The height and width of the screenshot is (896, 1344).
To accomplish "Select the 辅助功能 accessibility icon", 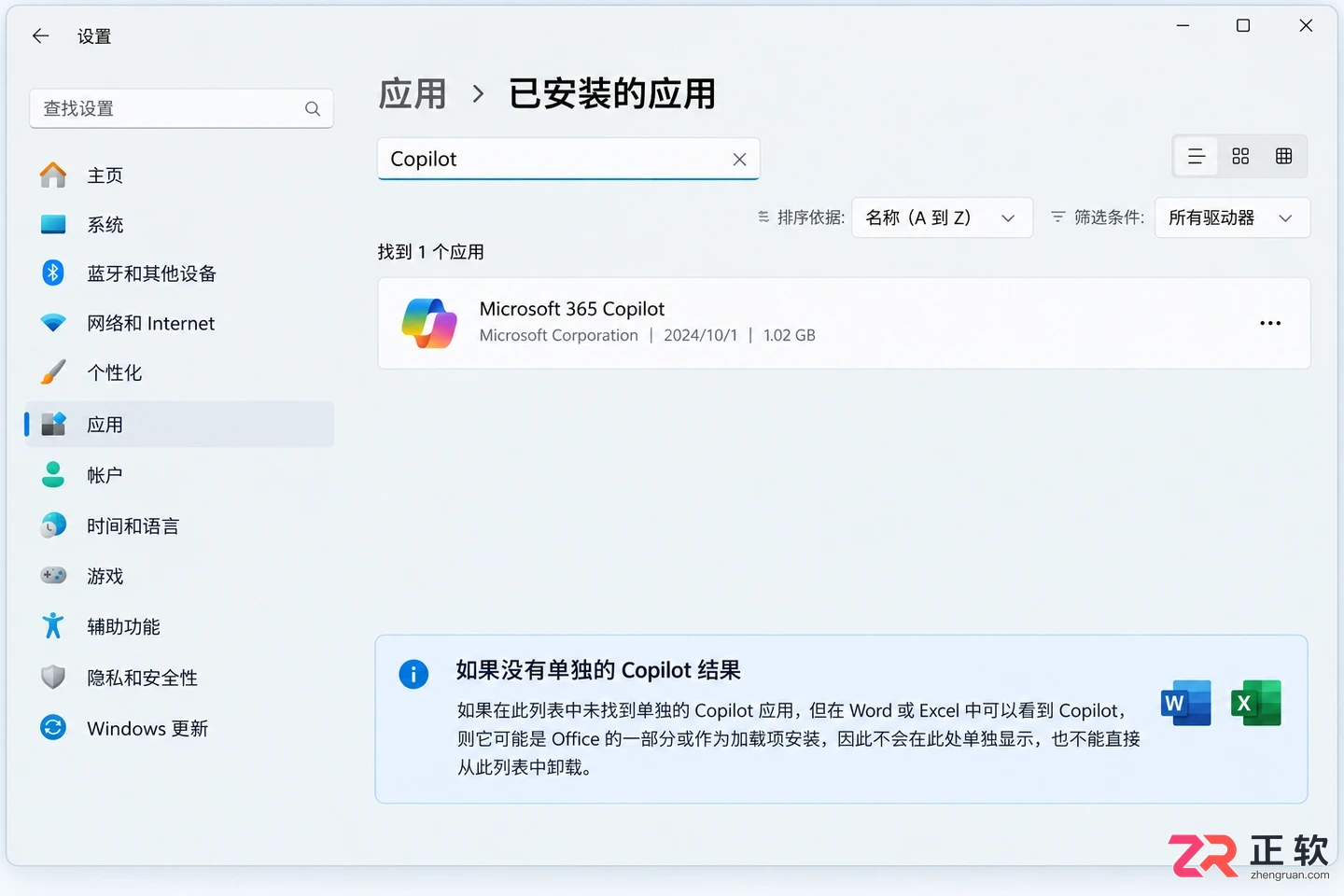I will tap(53, 626).
